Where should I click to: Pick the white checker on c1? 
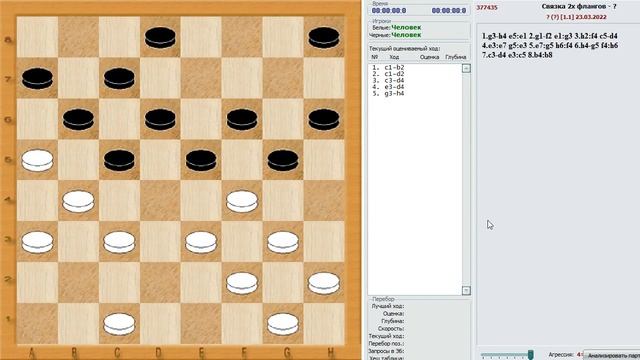point(119,324)
